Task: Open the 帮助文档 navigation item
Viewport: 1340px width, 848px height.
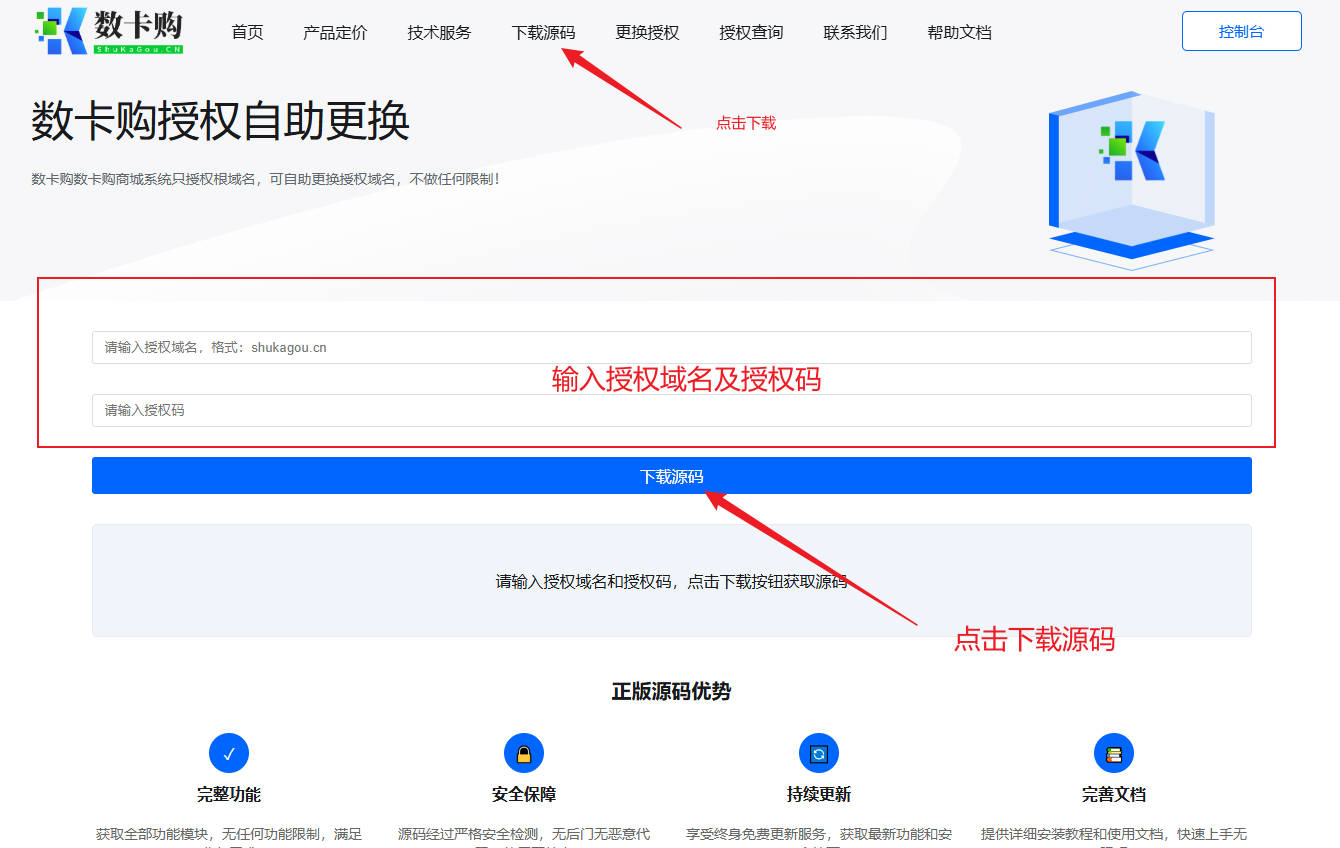Action: tap(959, 32)
